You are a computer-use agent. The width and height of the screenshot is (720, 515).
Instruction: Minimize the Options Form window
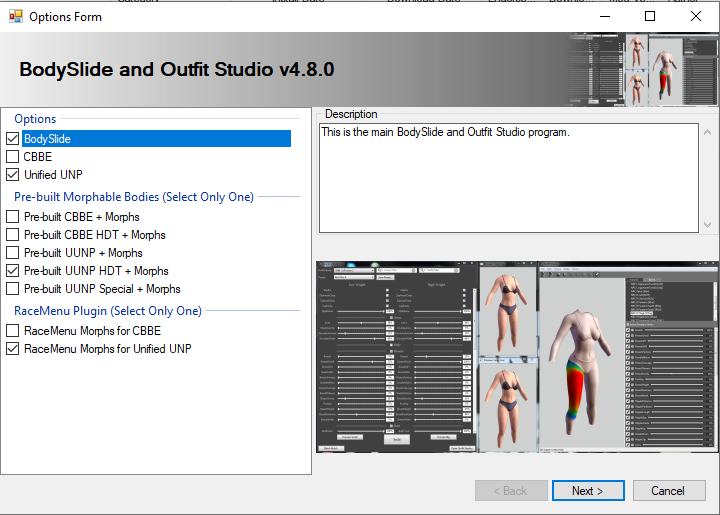point(605,17)
